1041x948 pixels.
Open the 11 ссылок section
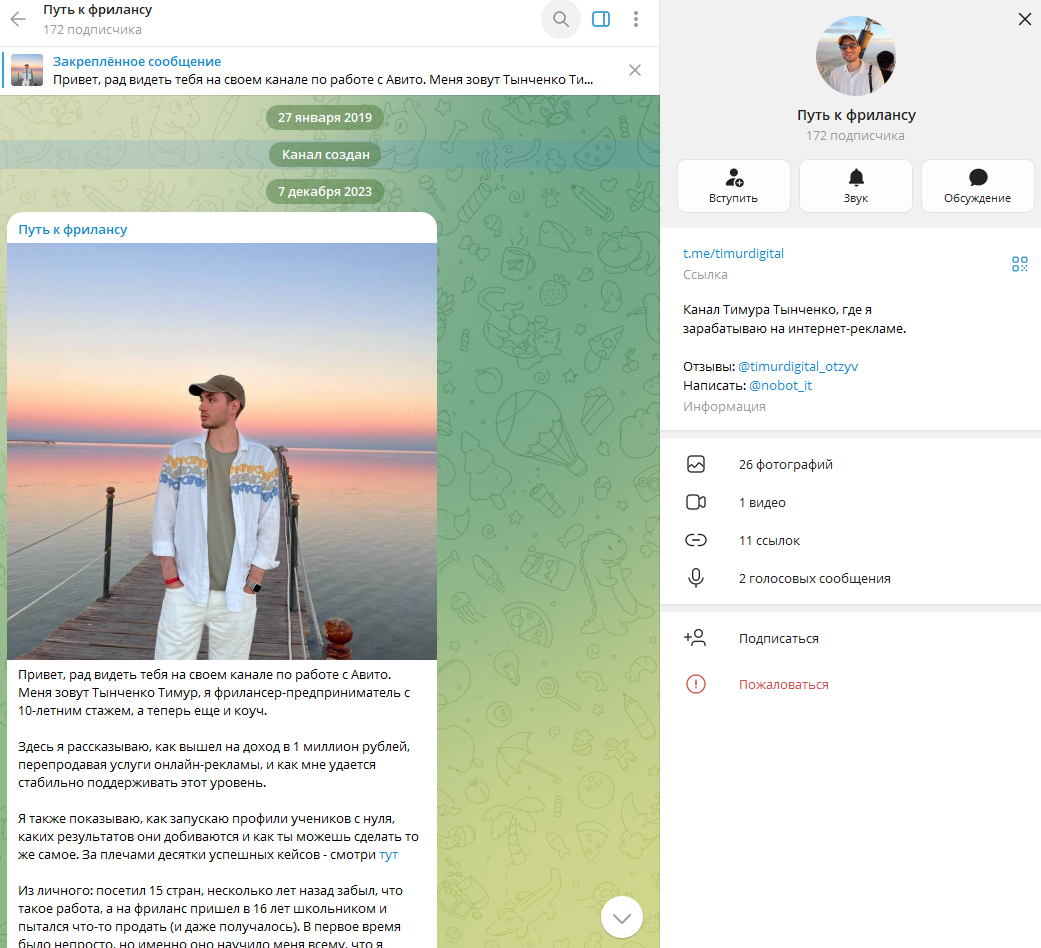click(850, 540)
